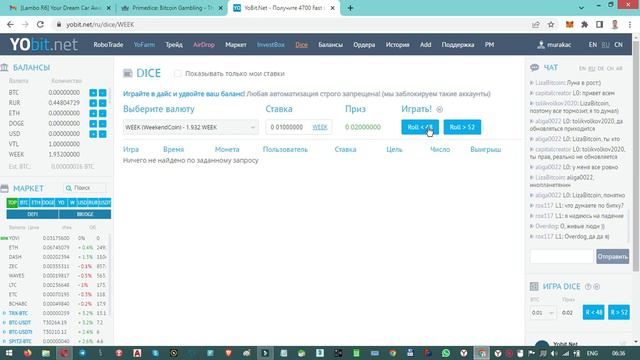Open RoboTrade menu item
This screenshot has height=360, width=640.
click(x=108, y=45)
